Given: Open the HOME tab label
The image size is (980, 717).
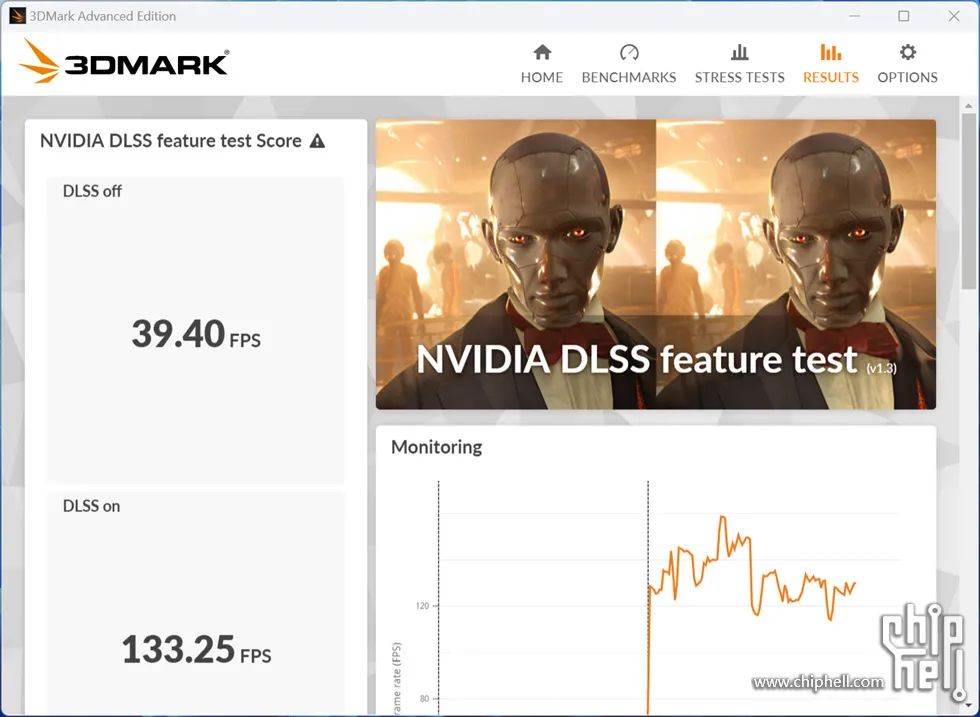Looking at the screenshot, I should [x=542, y=77].
